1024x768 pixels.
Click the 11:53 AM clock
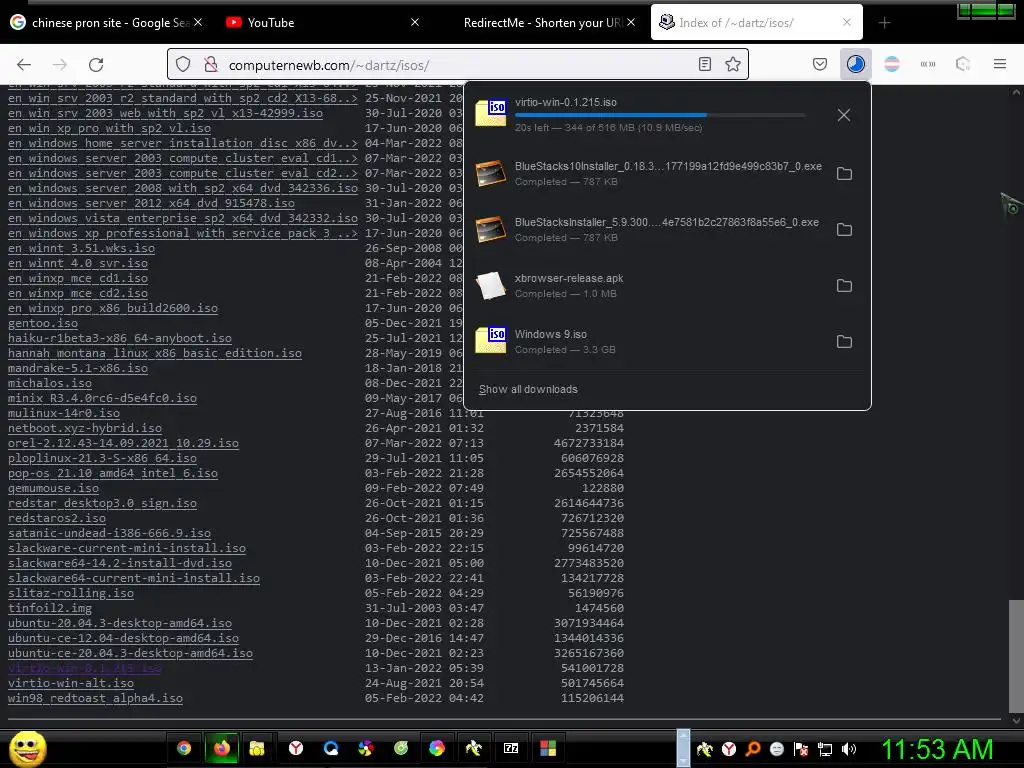pyautogui.click(x=937, y=749)
